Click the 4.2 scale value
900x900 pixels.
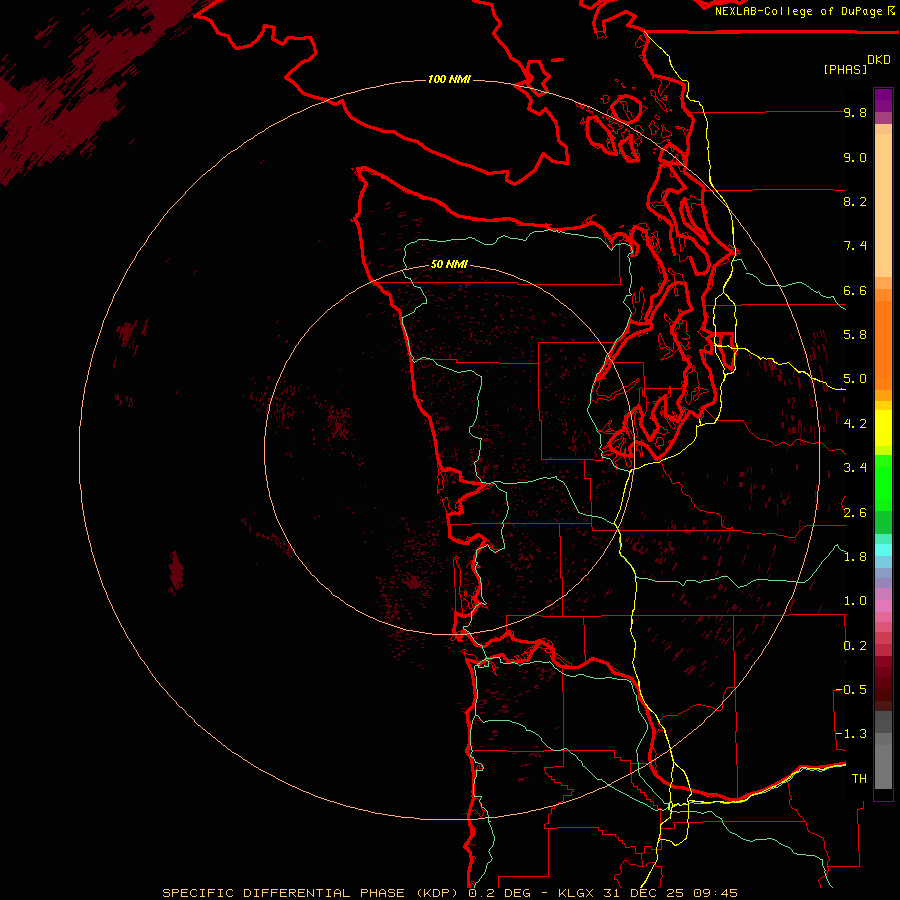(x=855, y=424)
